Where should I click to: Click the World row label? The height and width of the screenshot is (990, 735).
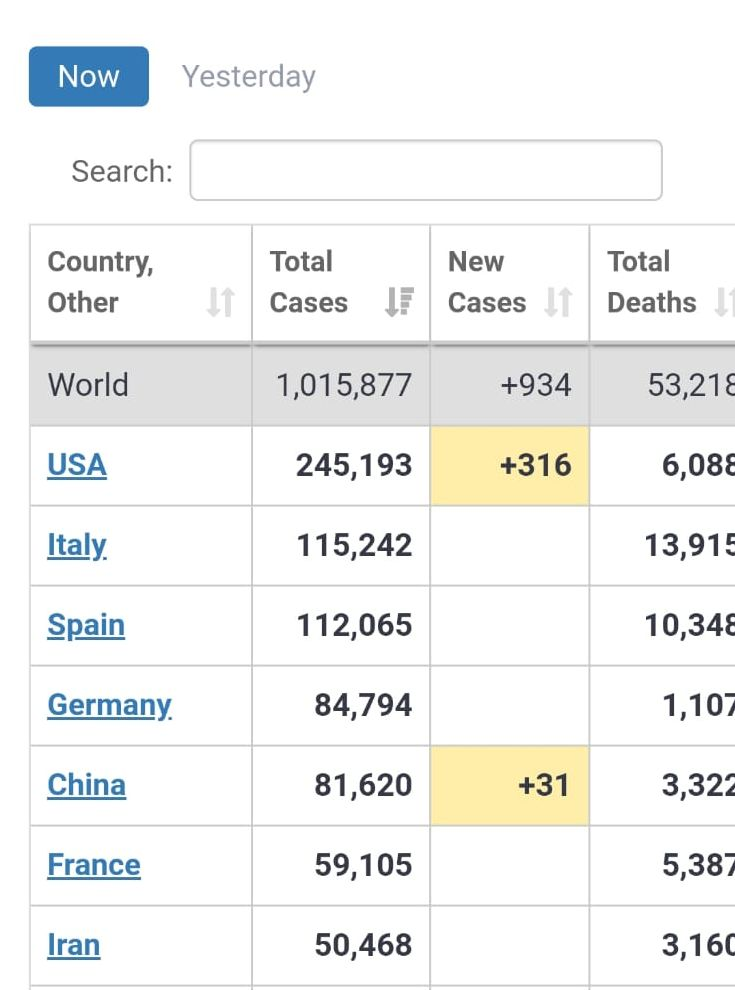(88, 385)
